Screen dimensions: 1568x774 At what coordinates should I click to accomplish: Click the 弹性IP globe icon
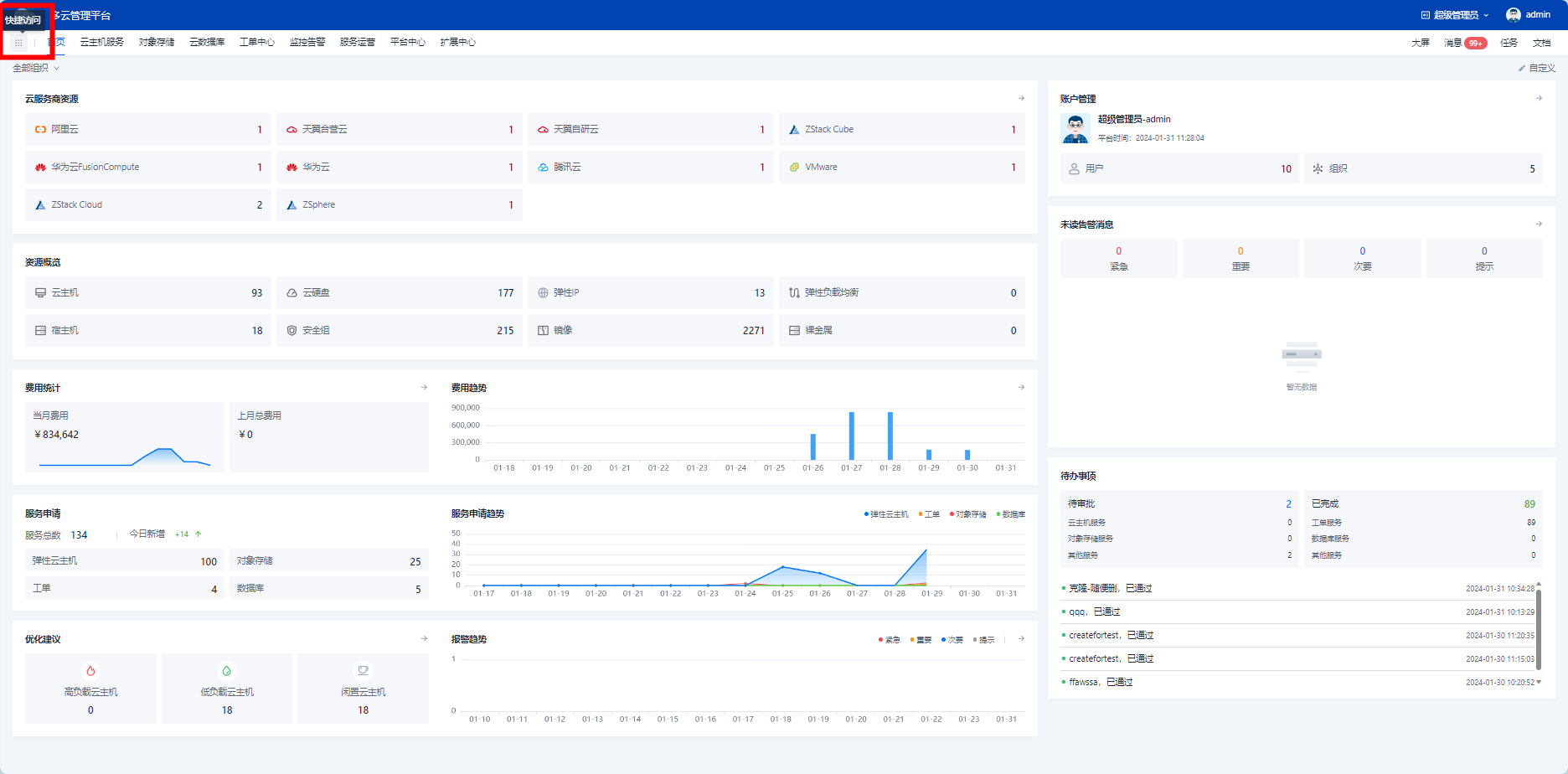click(543, 293)
